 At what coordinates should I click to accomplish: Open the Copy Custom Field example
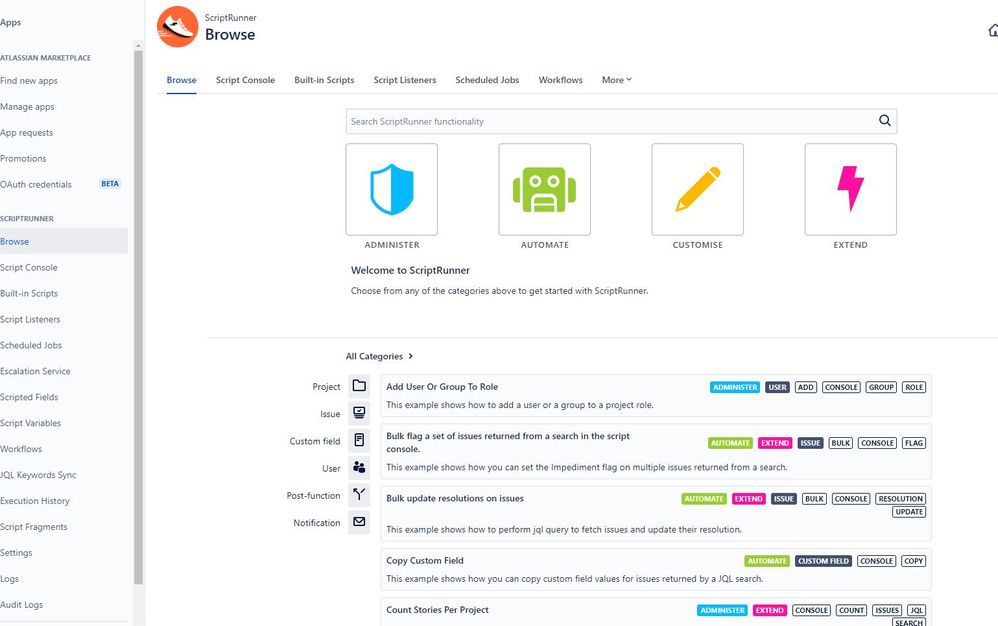[425, 560]
